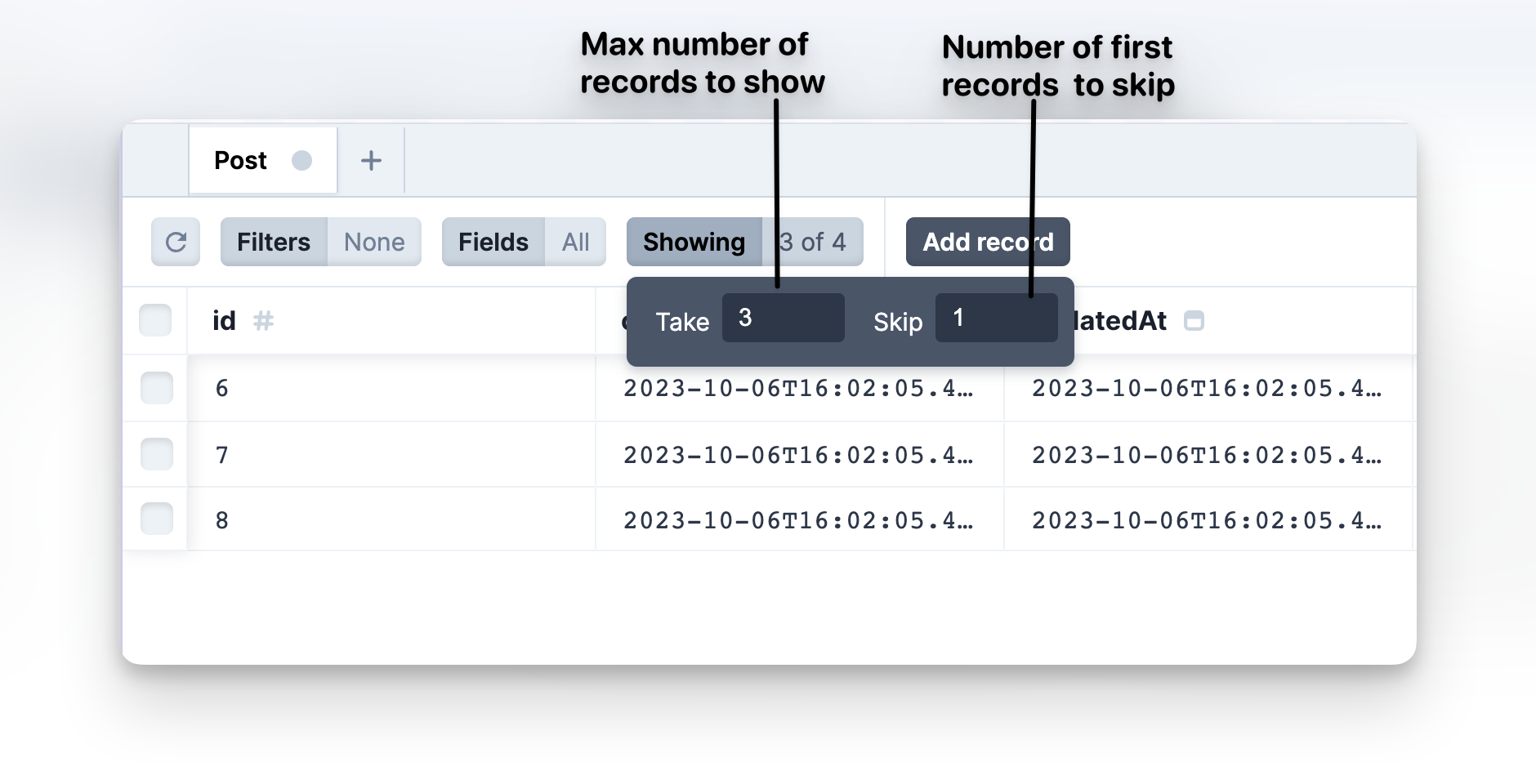Click the calendar icon next to updatedAt
The height and width of the screenshot is (784, 1536).
click(1194, 321)
